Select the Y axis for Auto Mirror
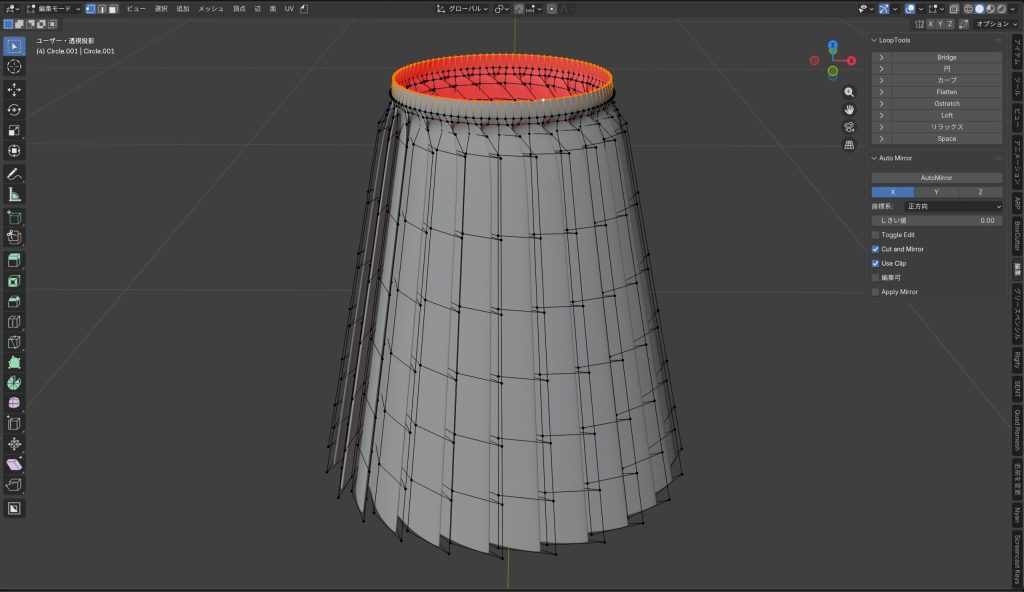Image resolution: width=1024 pixels, height=592 pixels. tap(936, 192)
